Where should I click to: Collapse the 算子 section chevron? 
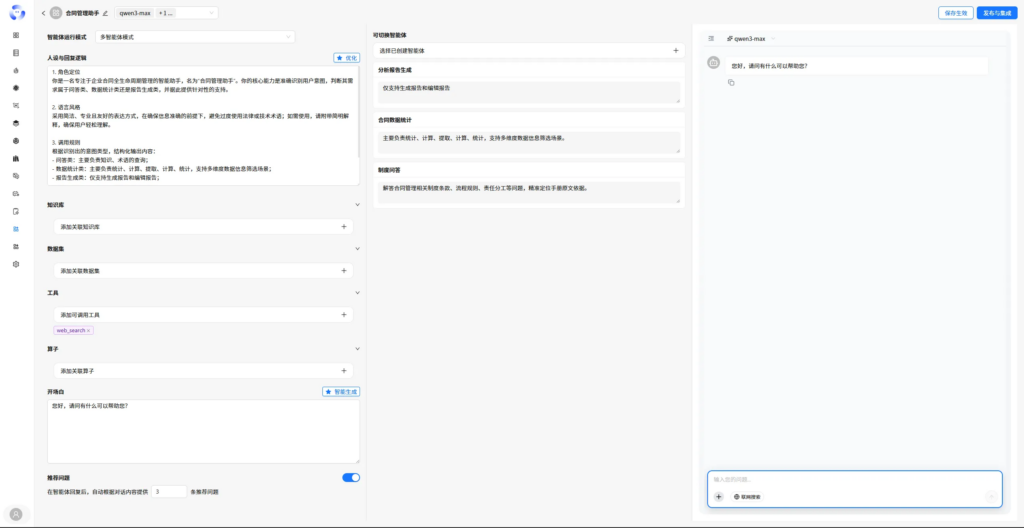point(357,349)
